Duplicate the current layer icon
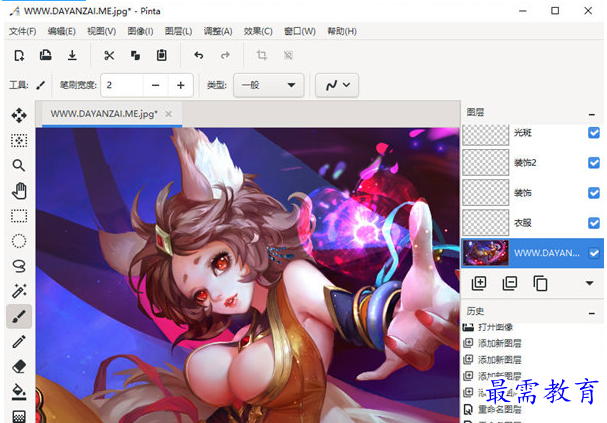 (x=540, y=283)
